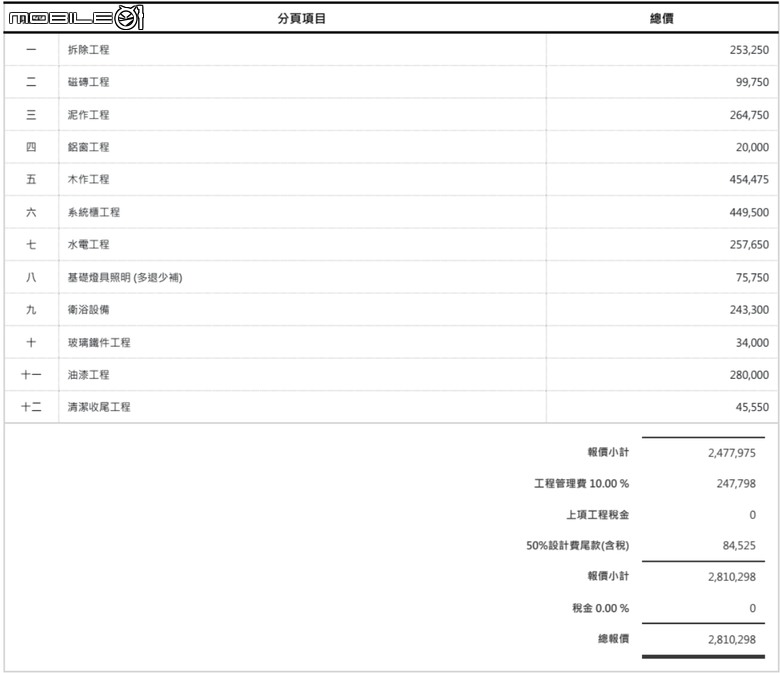Click the price 449,500
The width and height of the screenshot is (780, 673).
point(749,212)
